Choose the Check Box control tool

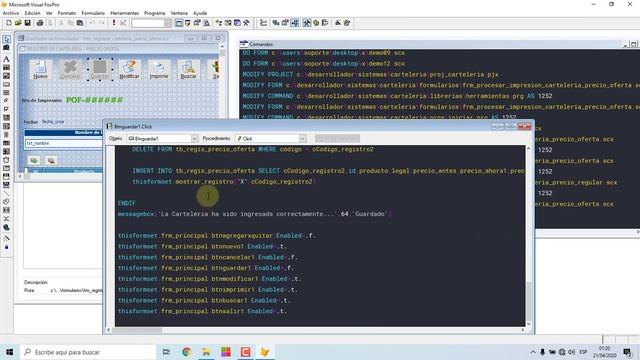pyautogui.click(x=7, y=109)
